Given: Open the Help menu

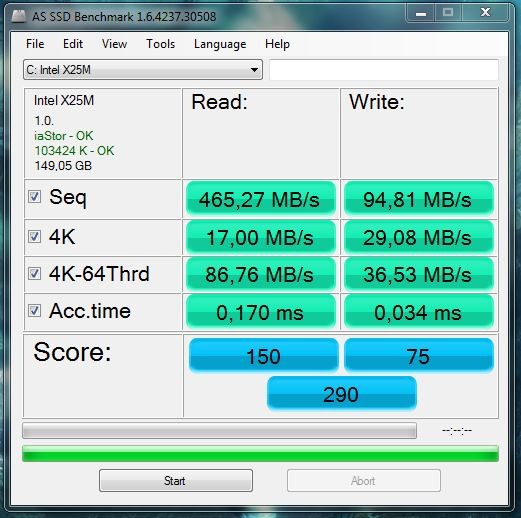Looking at the screenshot, I should pos(277,44).
